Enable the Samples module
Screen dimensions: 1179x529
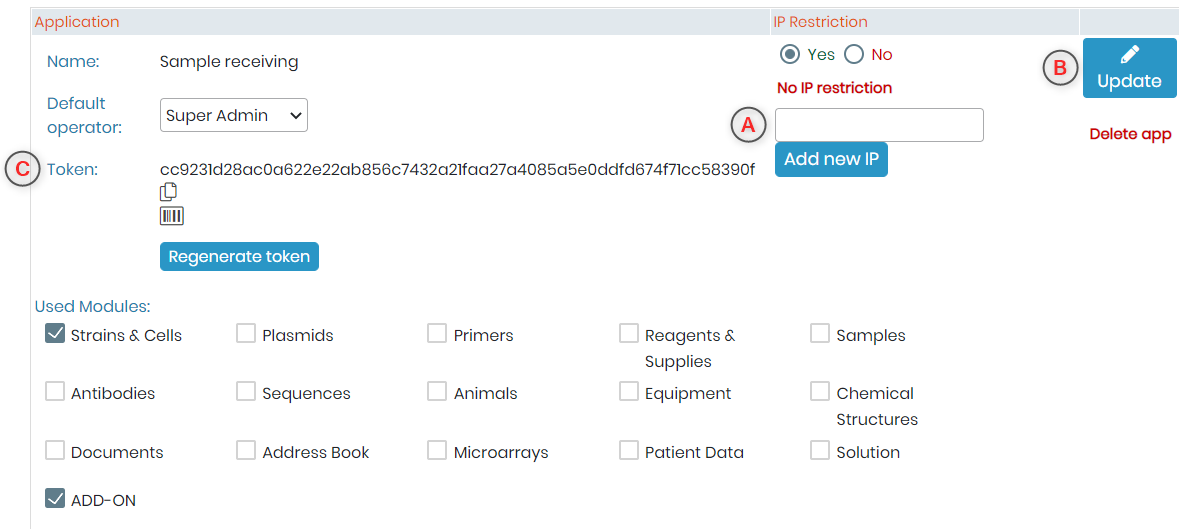(x=820, y=333)
